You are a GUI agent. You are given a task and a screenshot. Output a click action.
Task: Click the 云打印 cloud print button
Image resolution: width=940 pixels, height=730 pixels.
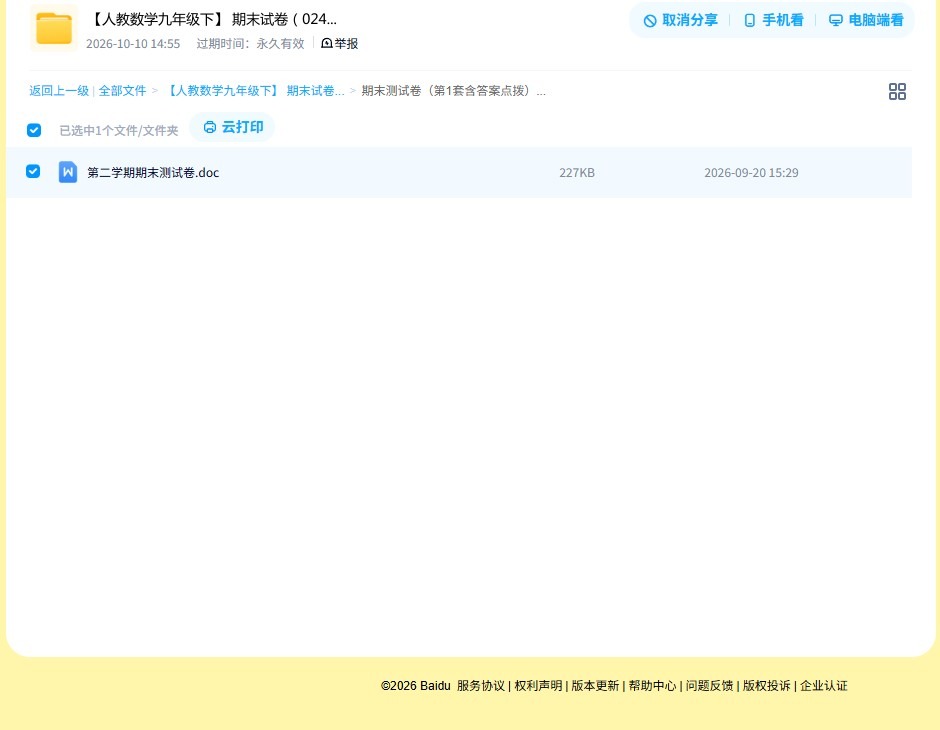point(233,127)
